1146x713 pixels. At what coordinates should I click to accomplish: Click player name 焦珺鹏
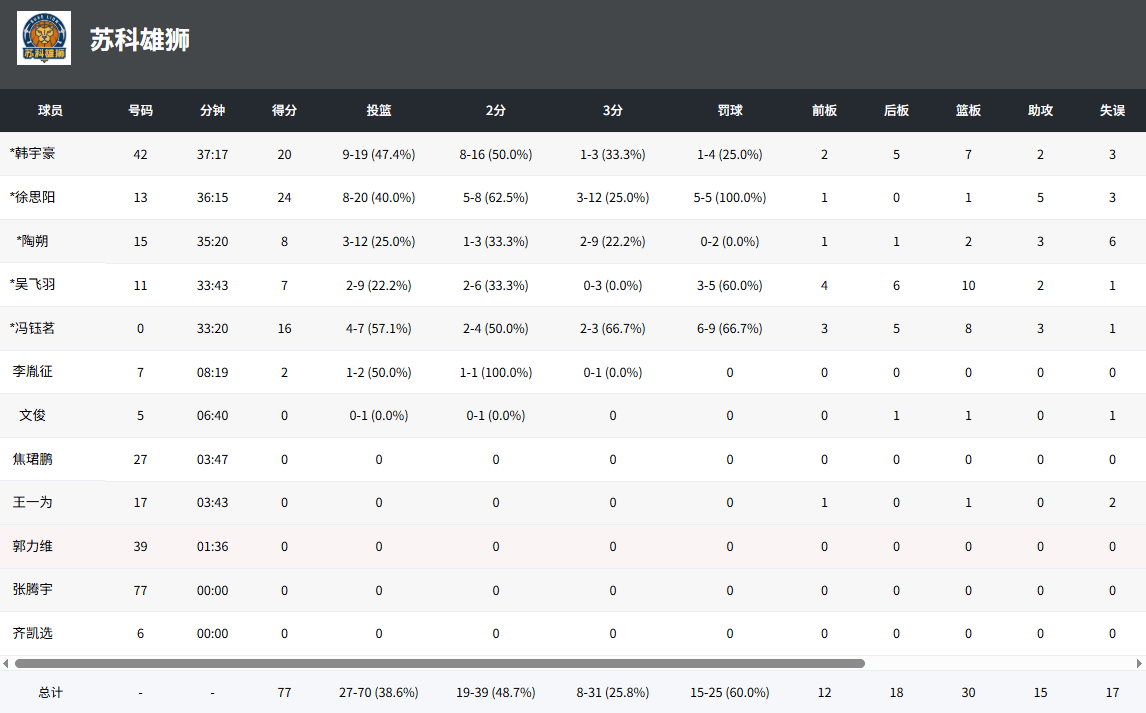tap(32, 459)
